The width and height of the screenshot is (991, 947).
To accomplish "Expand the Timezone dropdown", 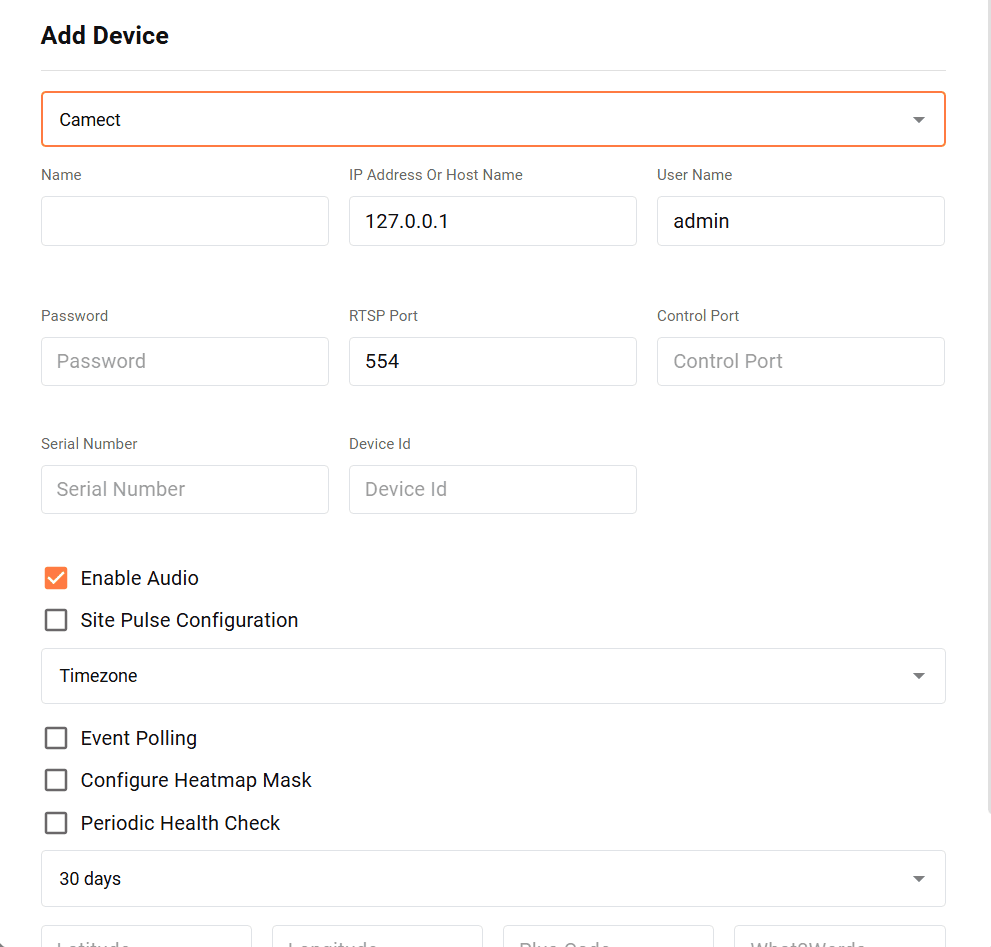I will (x=493, y=675).
